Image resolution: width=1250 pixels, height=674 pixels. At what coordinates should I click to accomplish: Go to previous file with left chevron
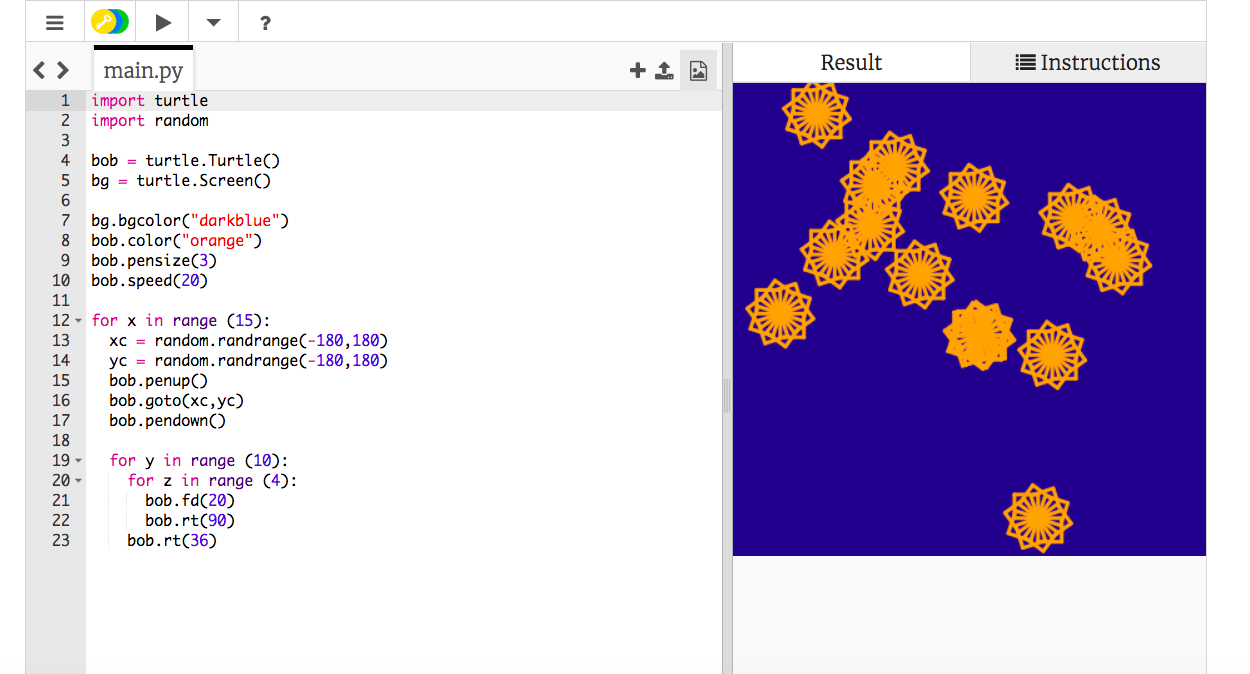pyautogui.click(x=40, y=70)
